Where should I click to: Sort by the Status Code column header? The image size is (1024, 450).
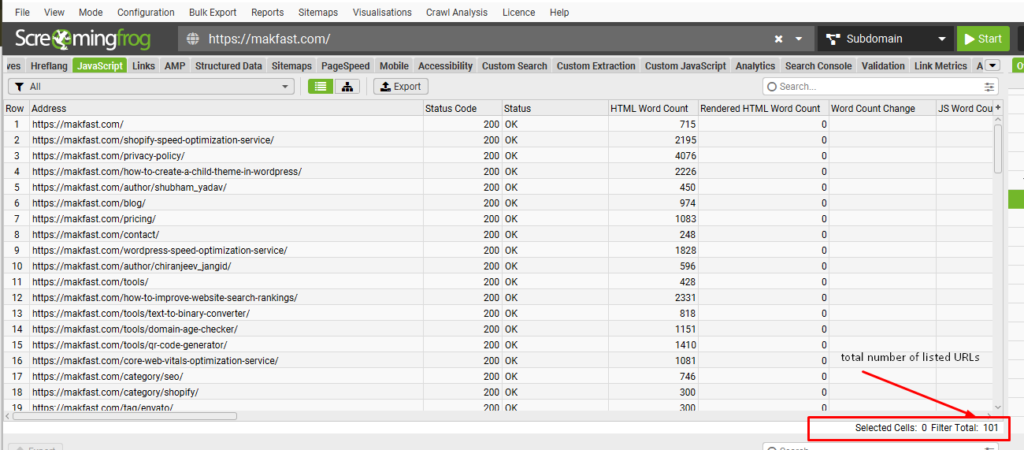click(x=462, y=108)
